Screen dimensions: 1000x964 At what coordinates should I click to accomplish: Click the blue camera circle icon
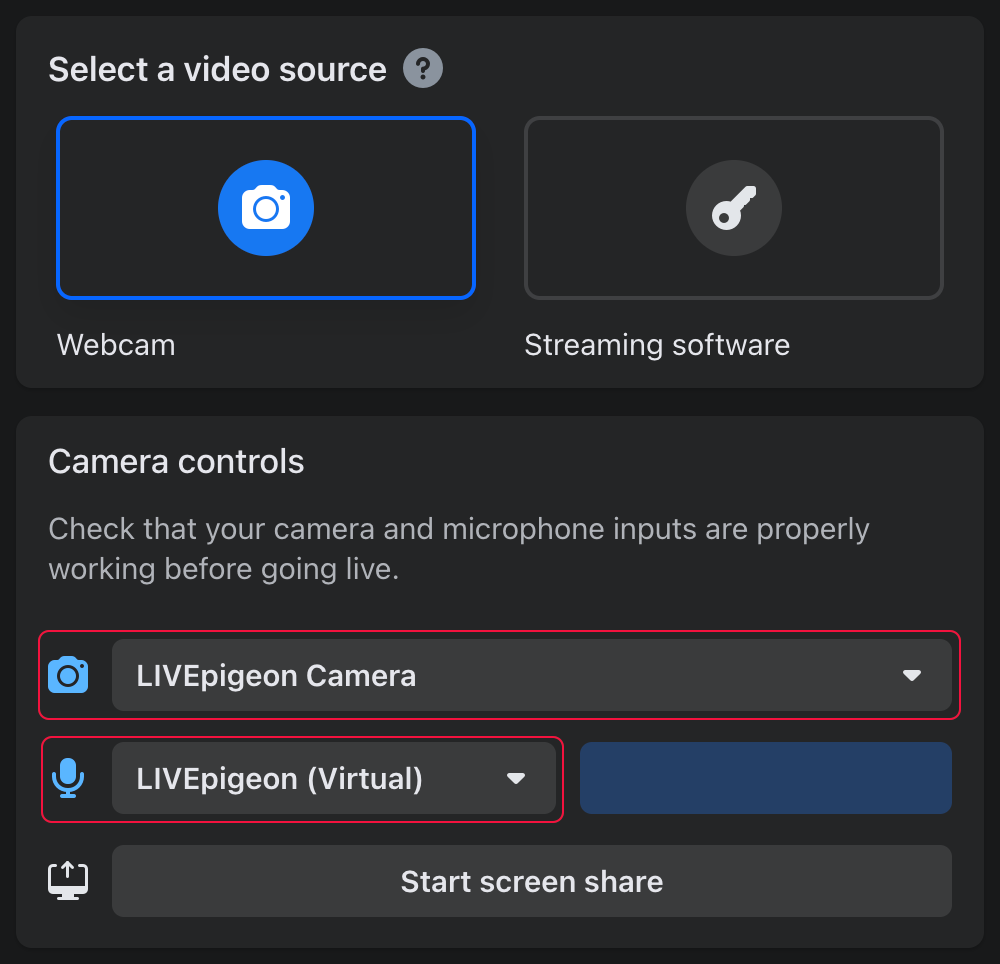tap(266, 208)
